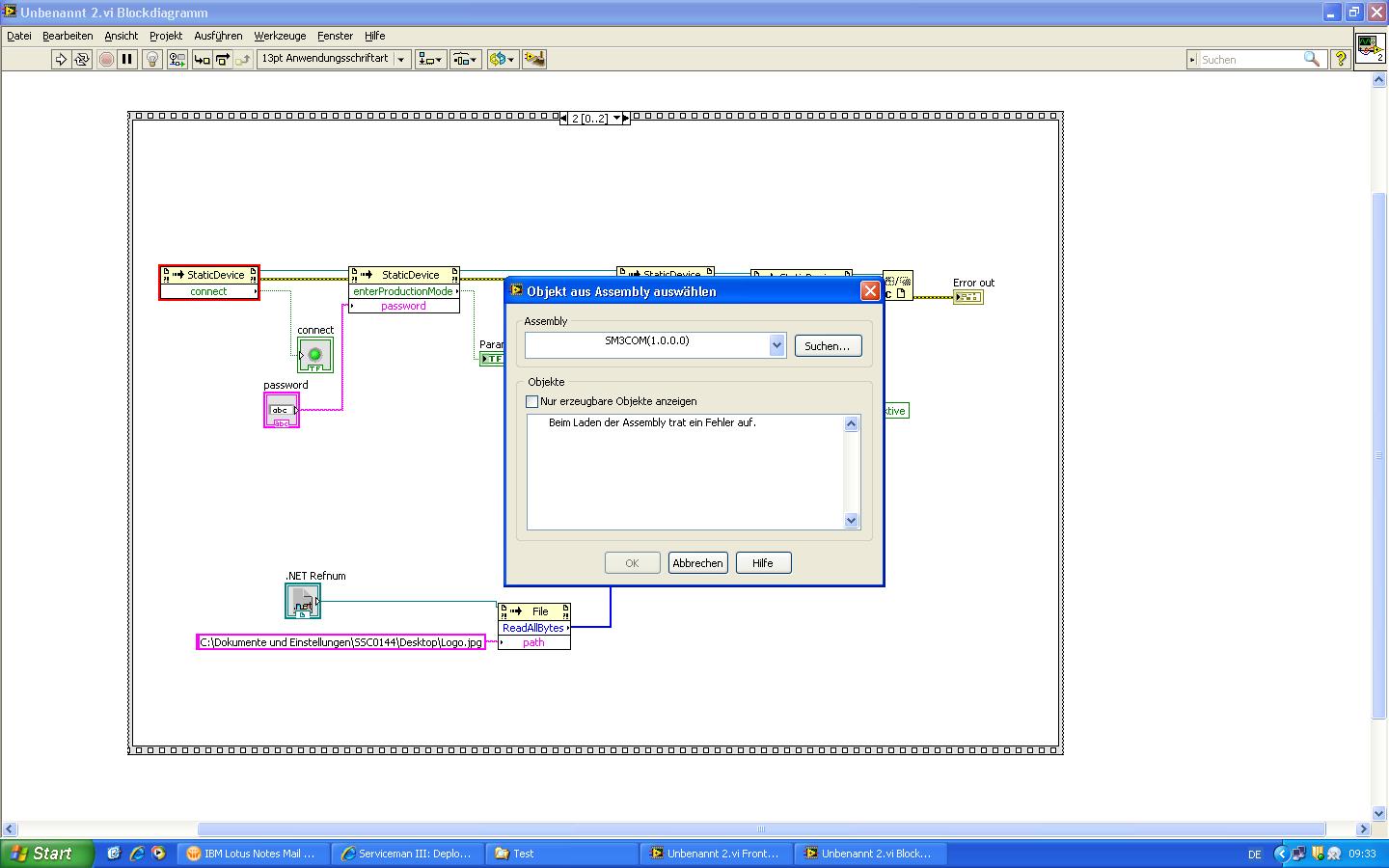The image size is (1389, 868).
Task: Click Internet Explorer quick launch icon
Action: coord(136,854)
